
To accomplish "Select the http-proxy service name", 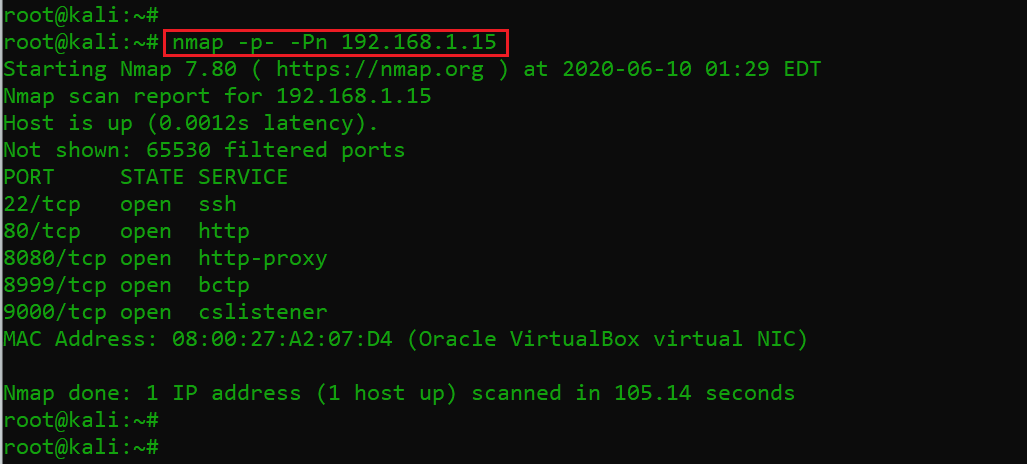I will (x=262, y=259).
